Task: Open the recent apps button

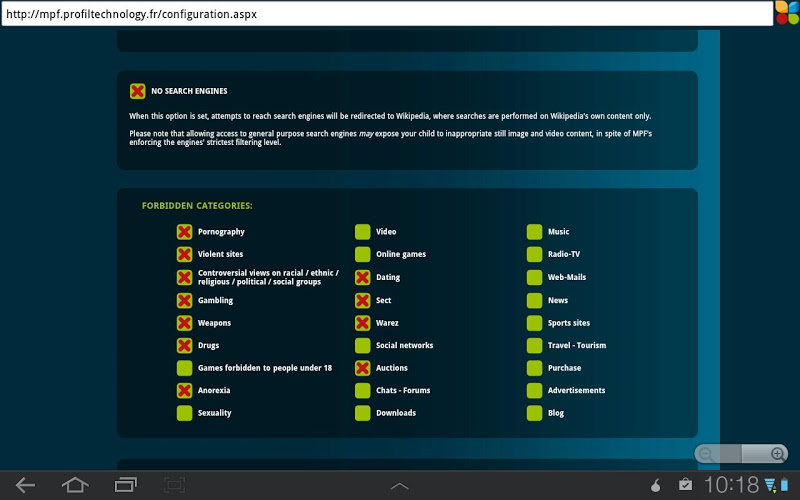Action: pyautogui.click(x=126, y=485)
